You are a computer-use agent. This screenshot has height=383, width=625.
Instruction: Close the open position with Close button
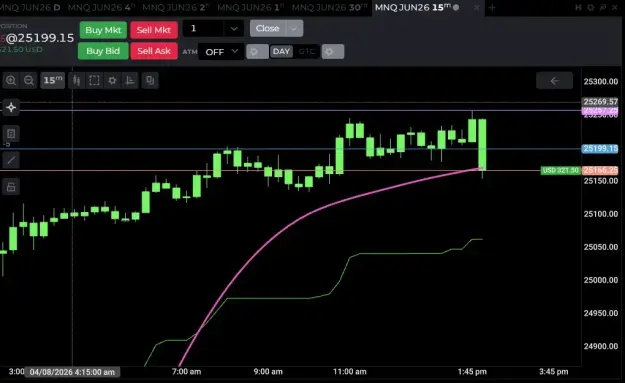point(268,28)
